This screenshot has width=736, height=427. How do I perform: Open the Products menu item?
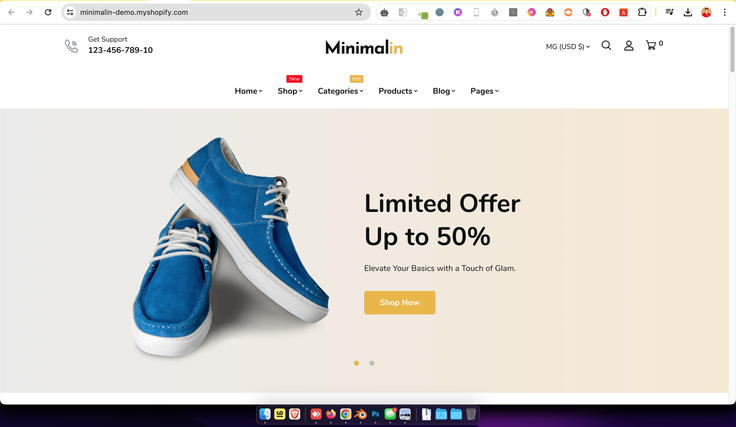398,91
